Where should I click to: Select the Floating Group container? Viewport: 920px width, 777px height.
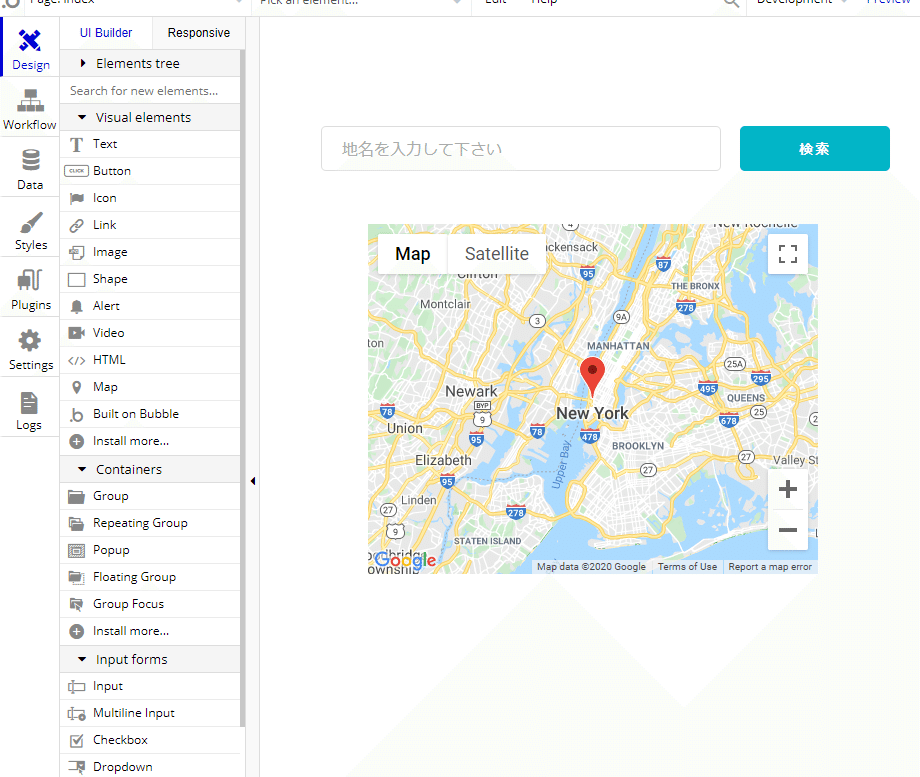coord(150,577)
